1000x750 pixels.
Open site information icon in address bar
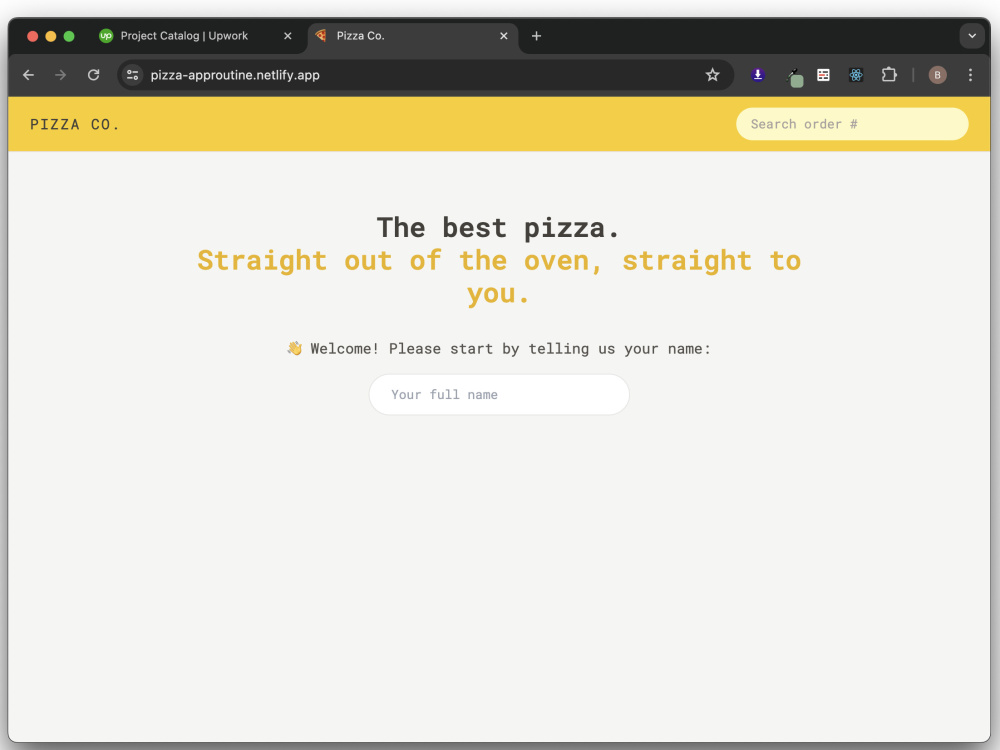coord(132,75)
